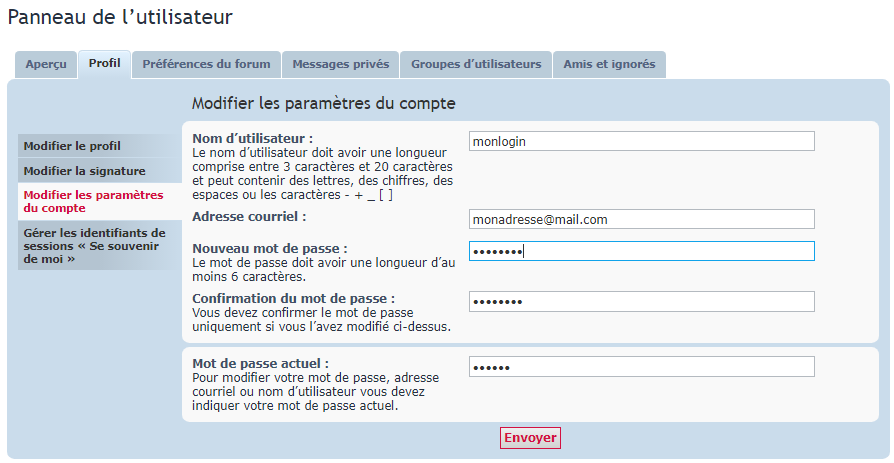Image resolution: width=894 pixels, height=463 pixels.
Task: Open Modifier la signature sidebar item
Action: 100,171
